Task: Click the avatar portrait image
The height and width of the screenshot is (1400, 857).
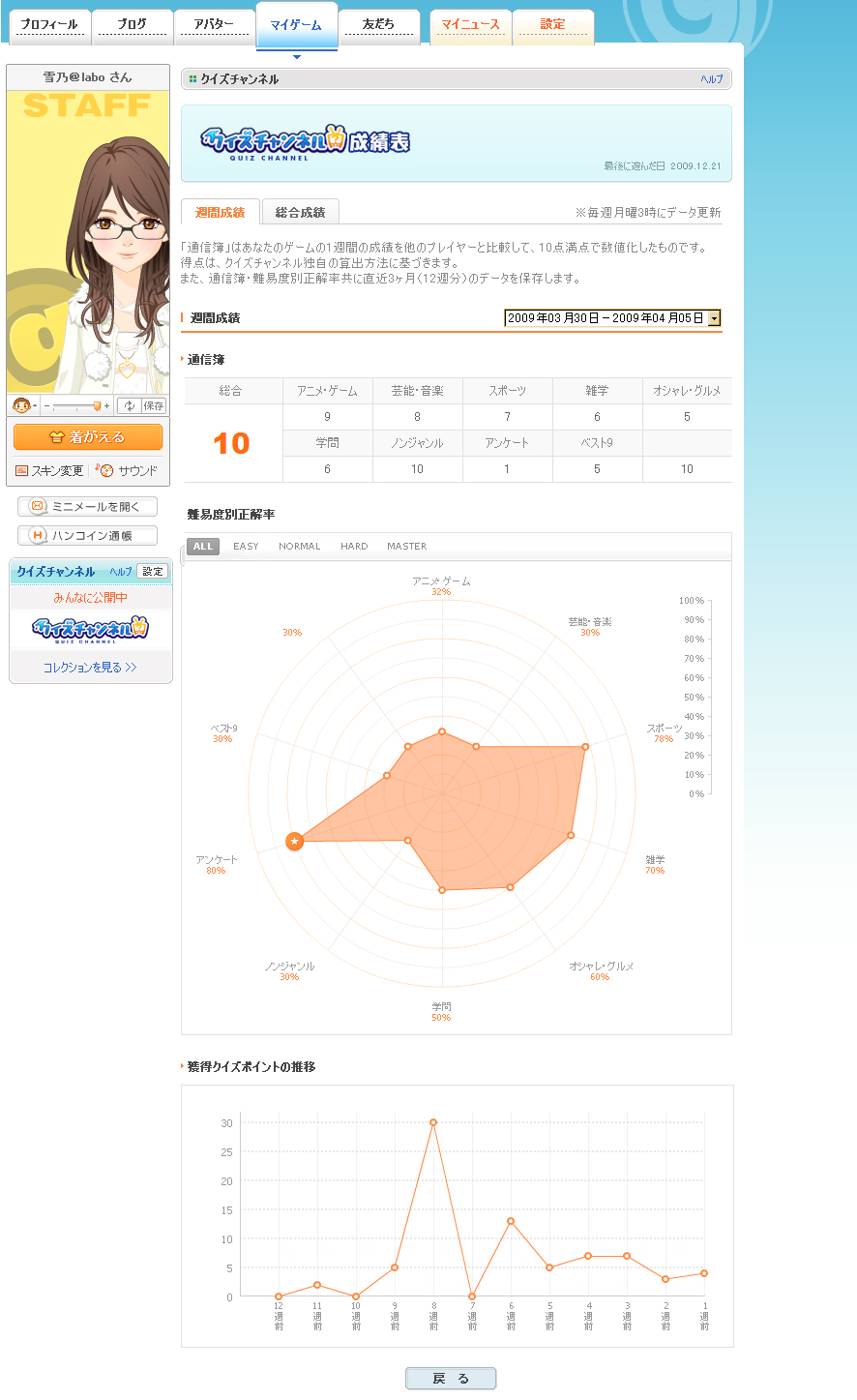Action: pyautogui.click(x=88, y=242)
